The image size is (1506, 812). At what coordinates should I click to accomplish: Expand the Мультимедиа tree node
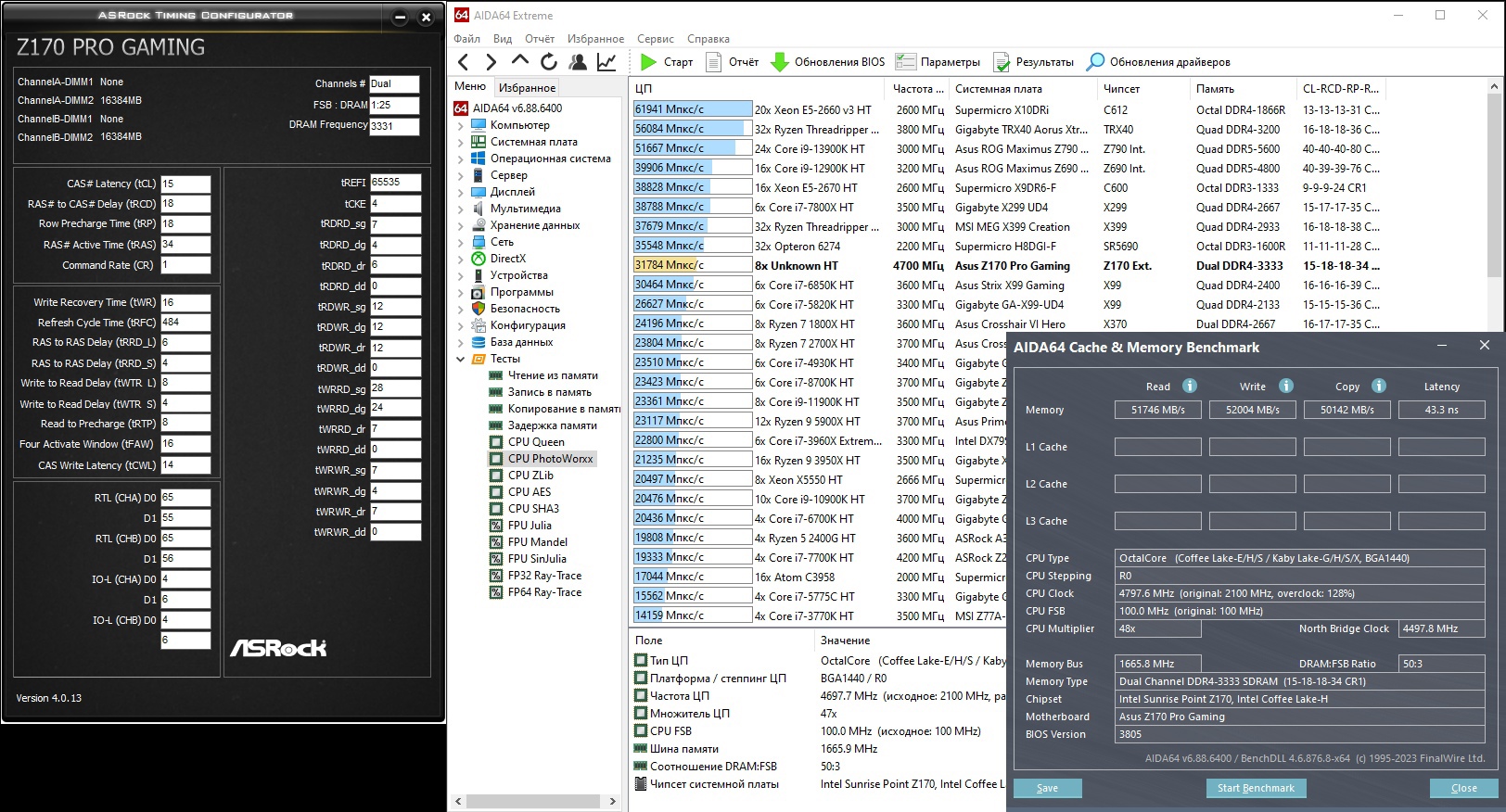coord(461,209)
